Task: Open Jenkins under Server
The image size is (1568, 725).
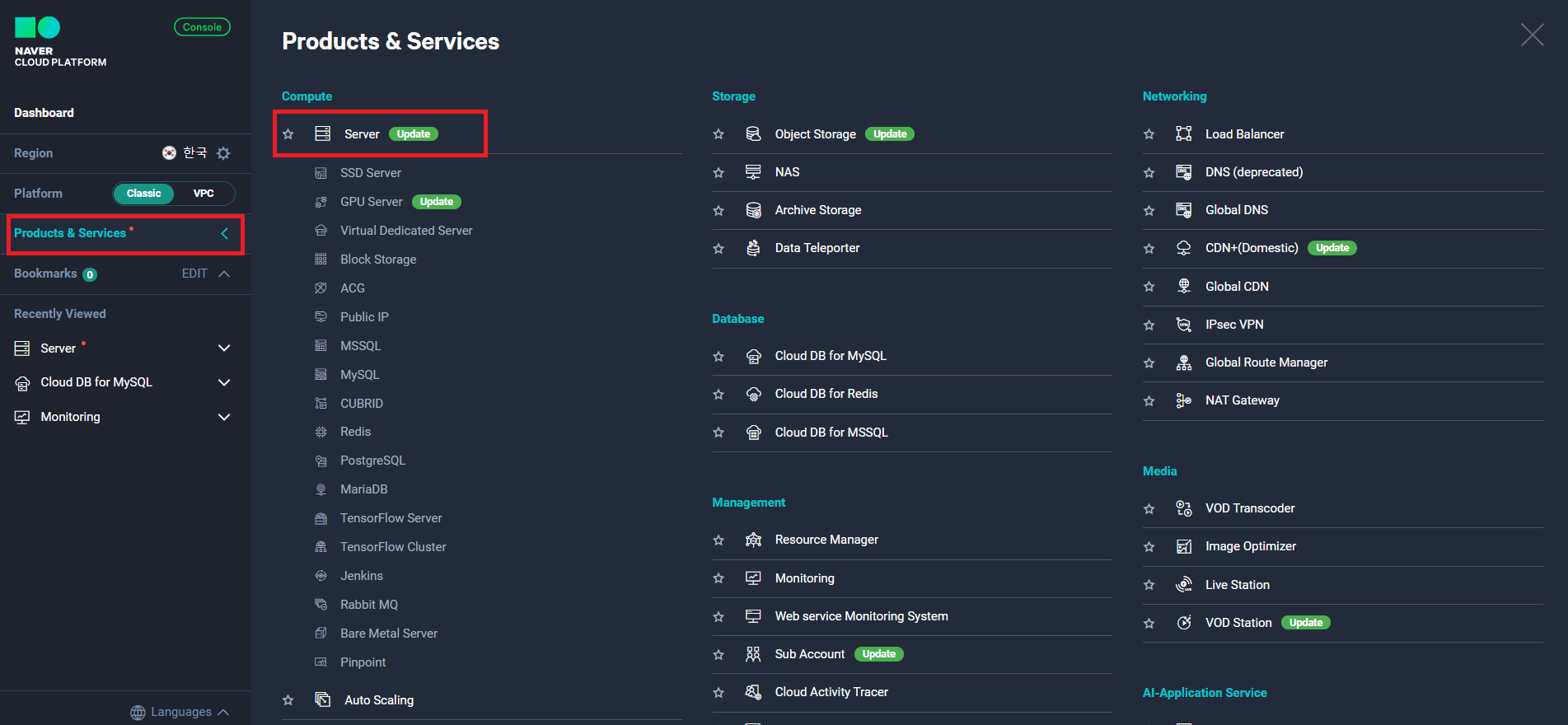Action: coord(362,576)
